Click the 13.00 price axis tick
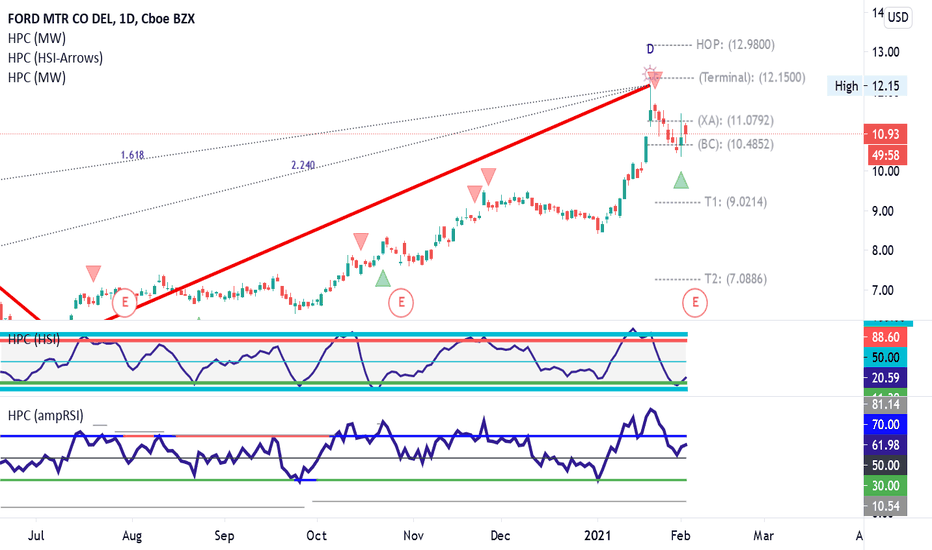The width and height of the screenshot is (932, 550). pos(886,52)
